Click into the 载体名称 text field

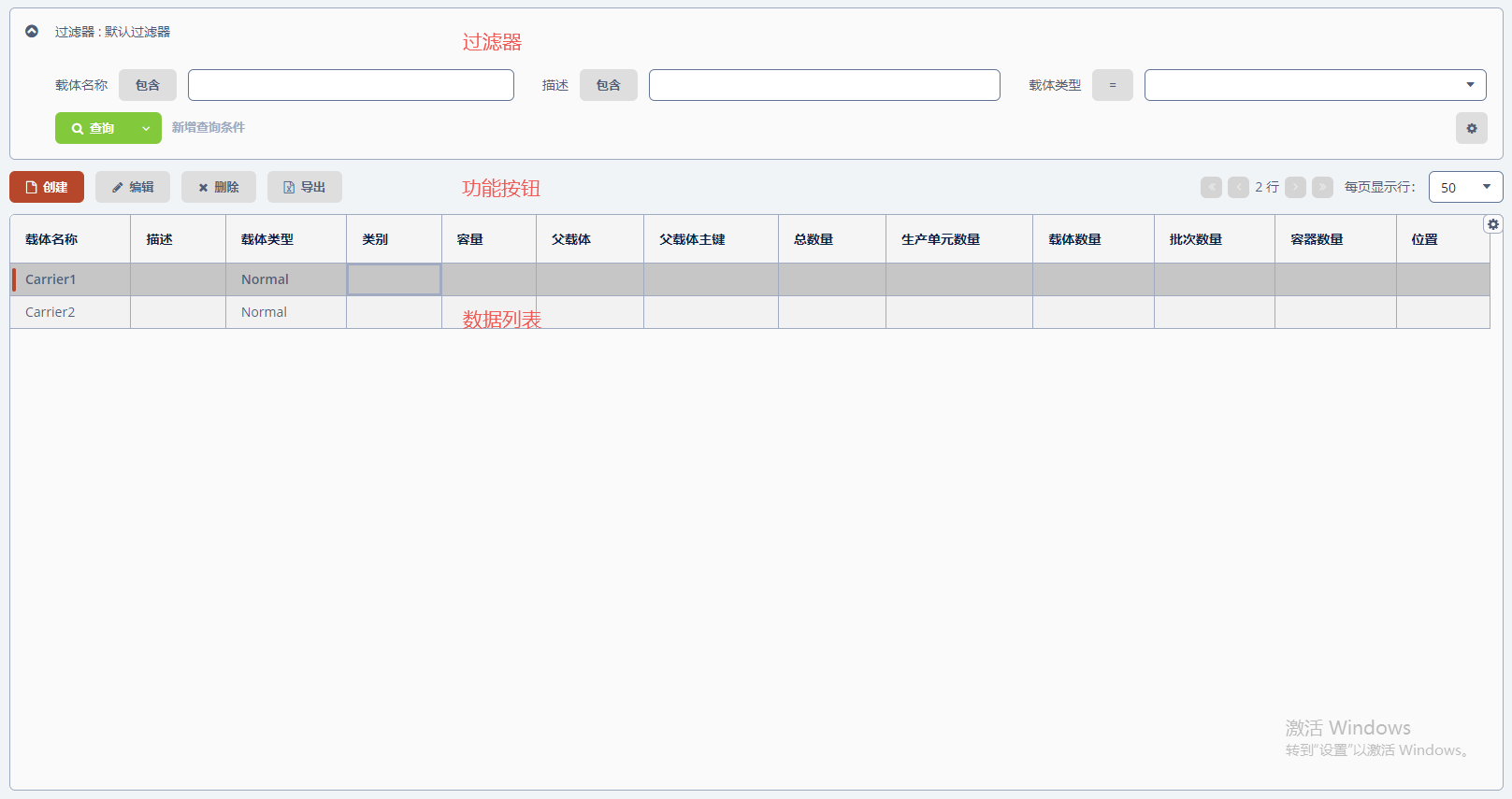(351, 85)
